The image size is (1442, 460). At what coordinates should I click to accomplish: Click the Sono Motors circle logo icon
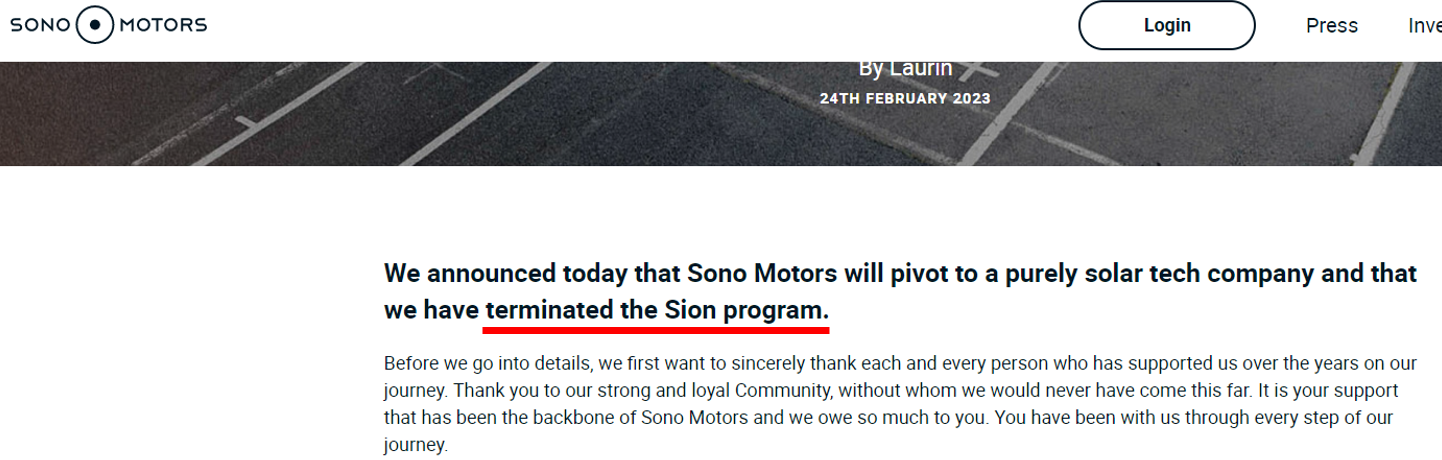click(95, 25)
